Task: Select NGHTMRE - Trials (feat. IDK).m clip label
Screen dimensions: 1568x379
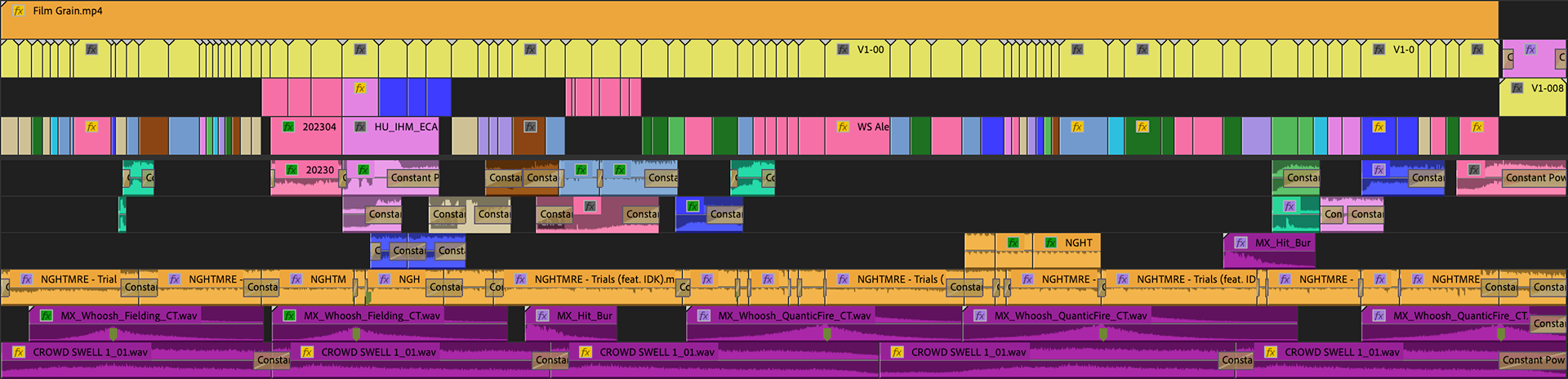Action: (x=604, y=279)
